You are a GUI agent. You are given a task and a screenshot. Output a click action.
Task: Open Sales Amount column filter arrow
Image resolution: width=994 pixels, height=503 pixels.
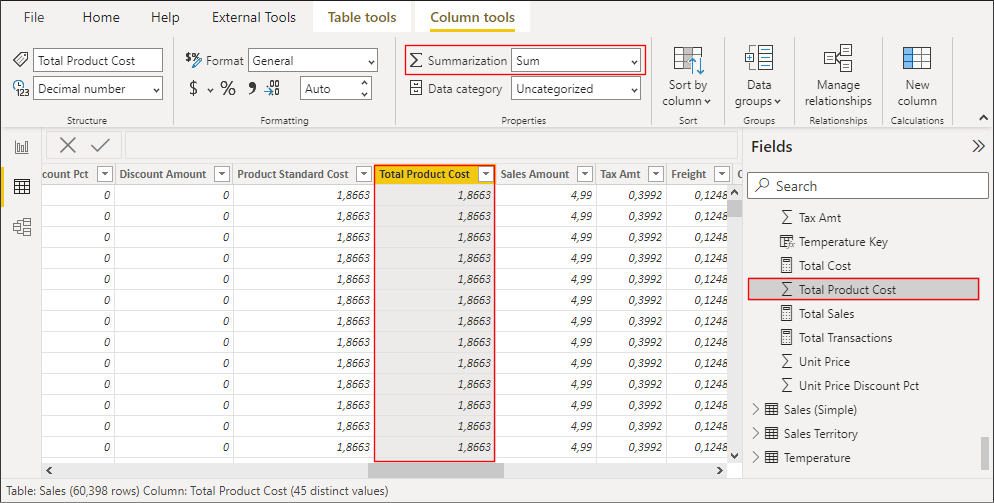[x=585, y=174]
